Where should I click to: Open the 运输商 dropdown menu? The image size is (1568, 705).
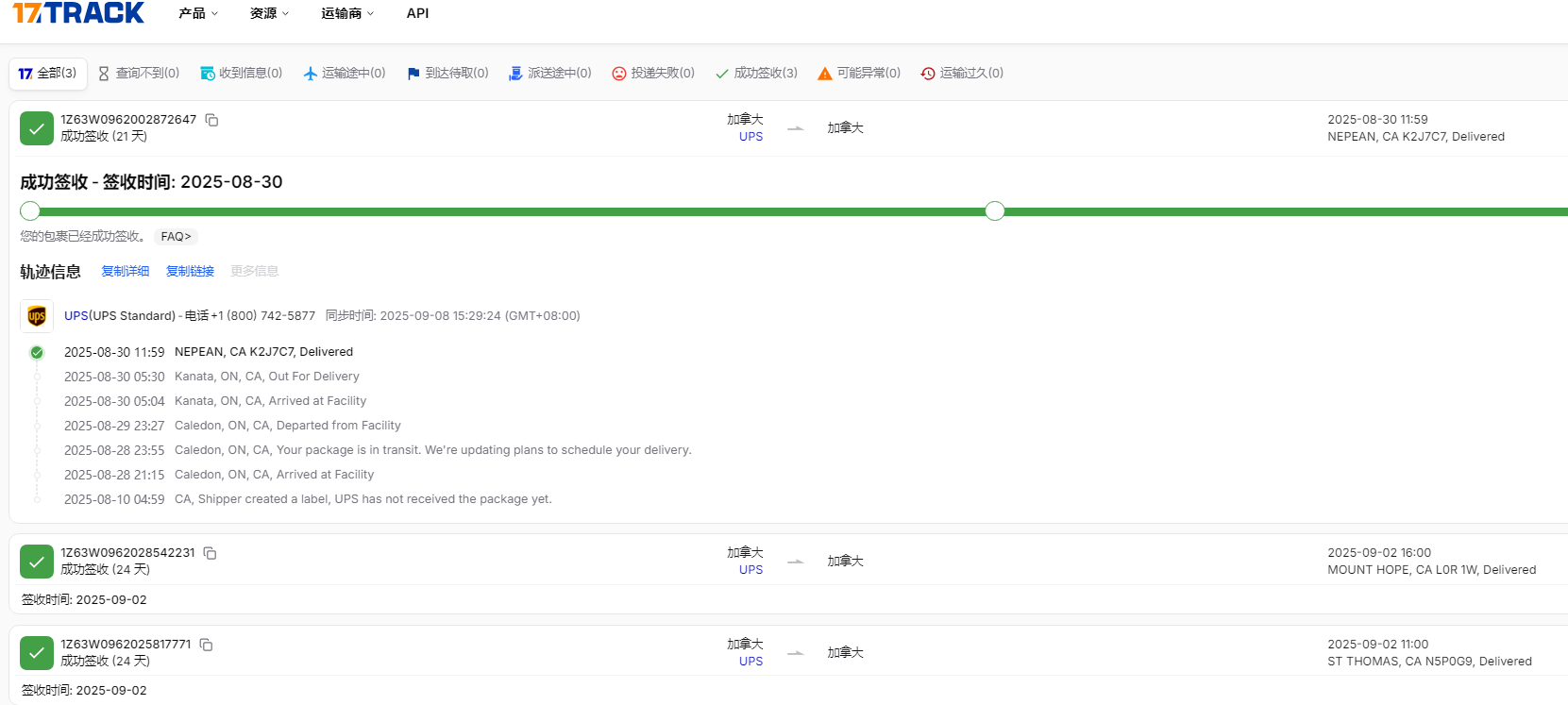[346, 13]
